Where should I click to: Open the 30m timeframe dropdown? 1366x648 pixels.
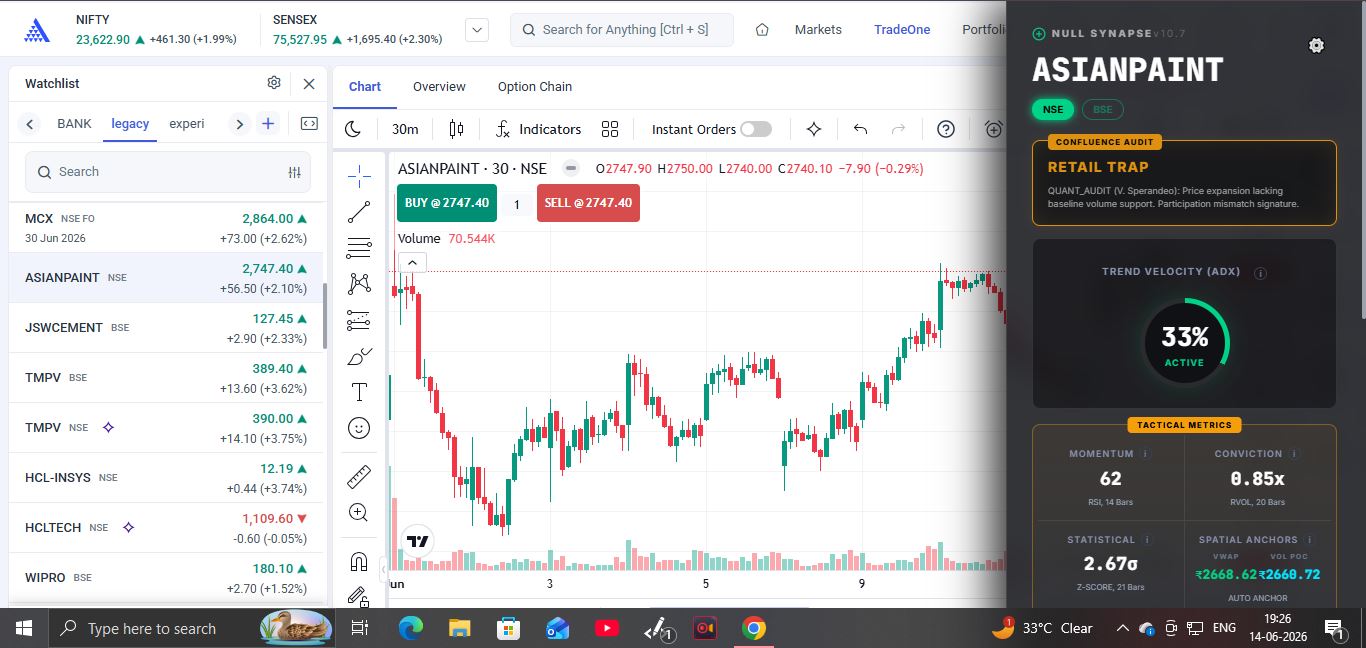tap(405, 129)
